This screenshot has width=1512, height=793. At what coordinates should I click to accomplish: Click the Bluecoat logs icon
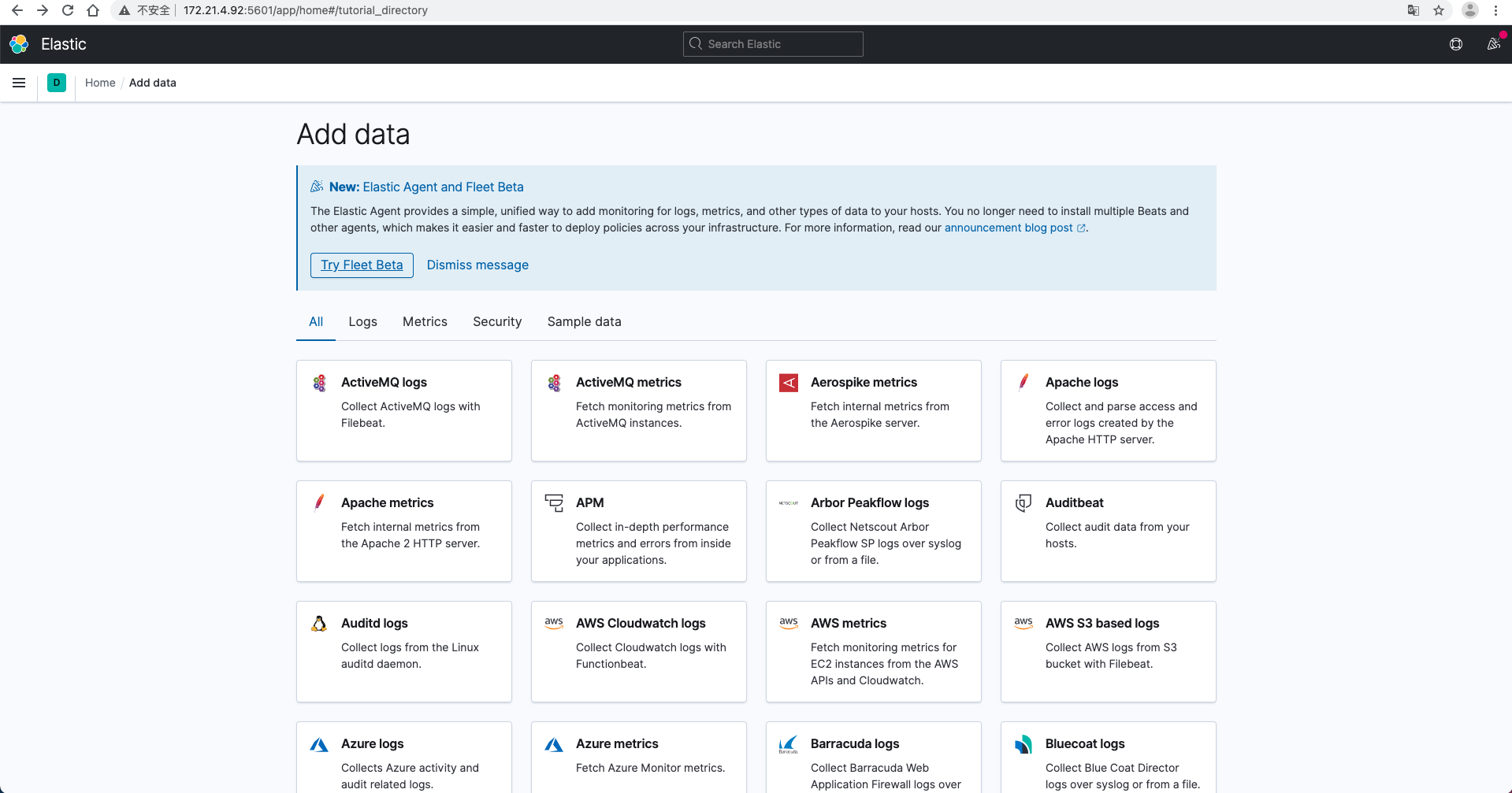[x=1023, y=744]
